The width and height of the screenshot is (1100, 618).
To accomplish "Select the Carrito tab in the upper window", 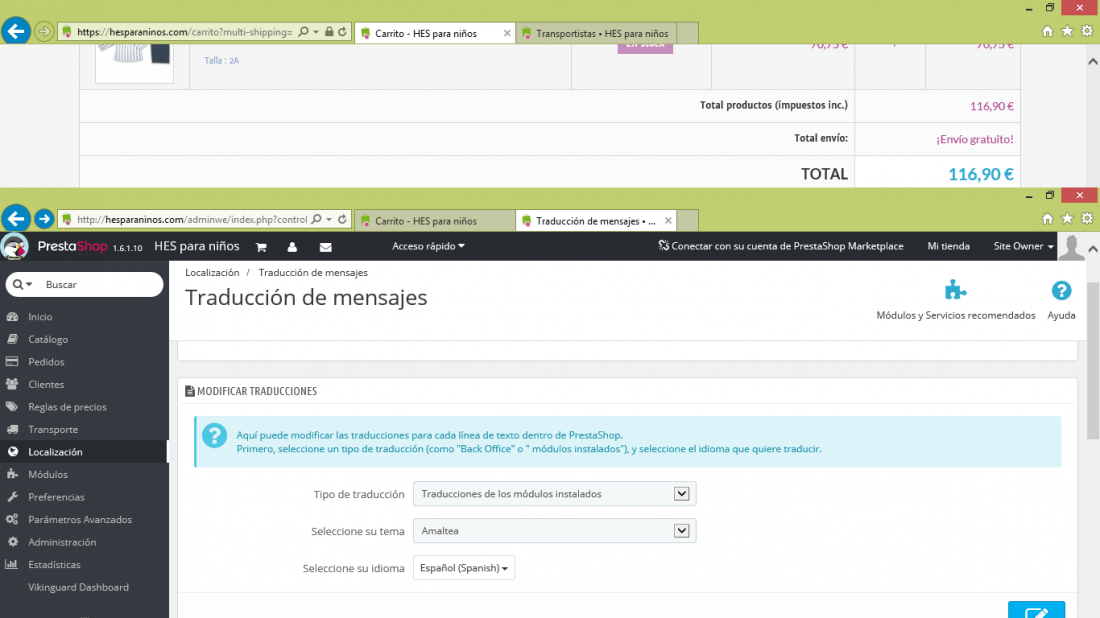I will click(435, 33).
